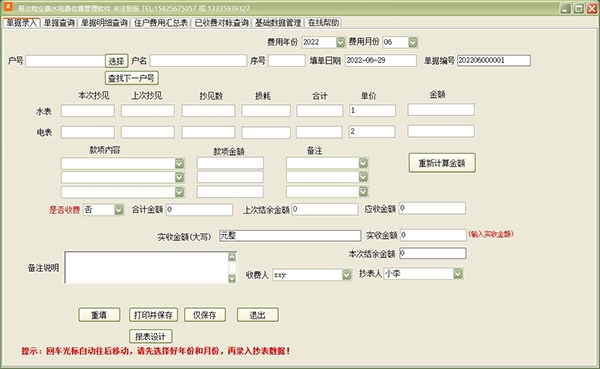Open the 基础数据管理 tab
600x369 pixels.
[278, 23]
